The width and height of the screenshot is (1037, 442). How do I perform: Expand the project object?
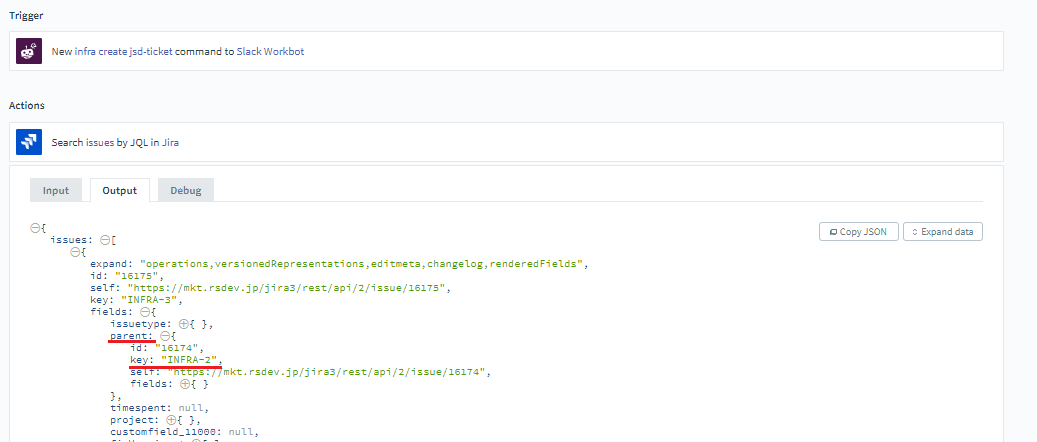(170, 420)
